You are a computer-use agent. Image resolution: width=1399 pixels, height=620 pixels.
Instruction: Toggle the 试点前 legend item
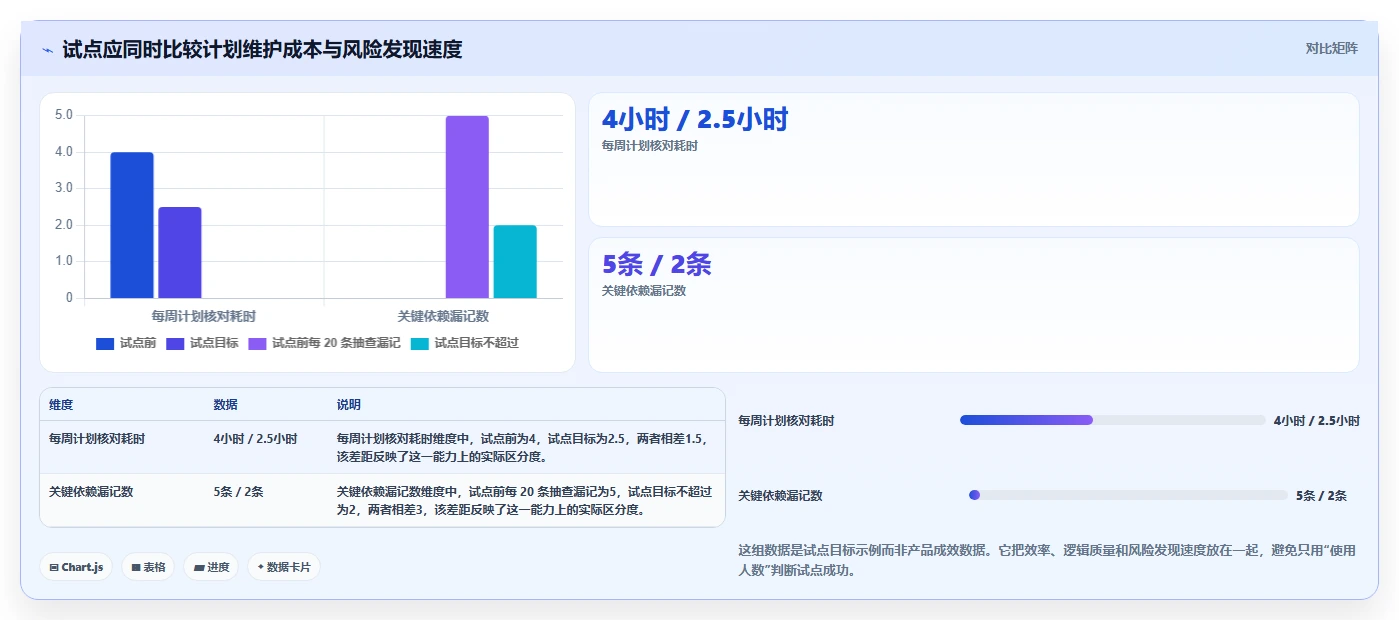tap(126, 343)
